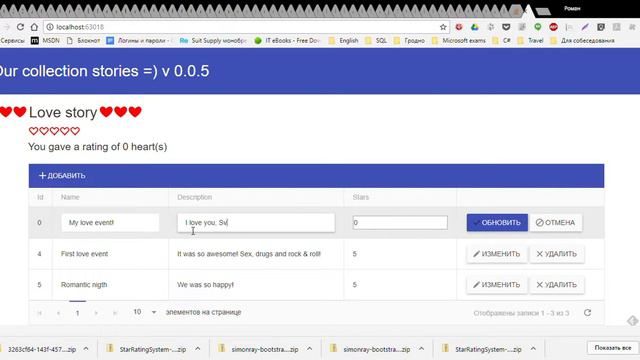Open the Microsoft exams bookmarks folder

coord(459,40)
